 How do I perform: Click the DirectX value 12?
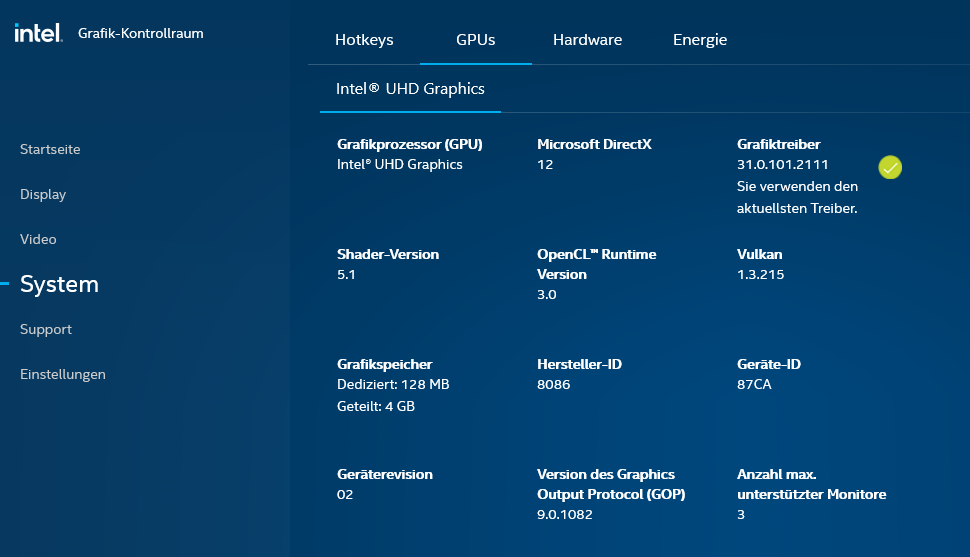coord(544,165)
